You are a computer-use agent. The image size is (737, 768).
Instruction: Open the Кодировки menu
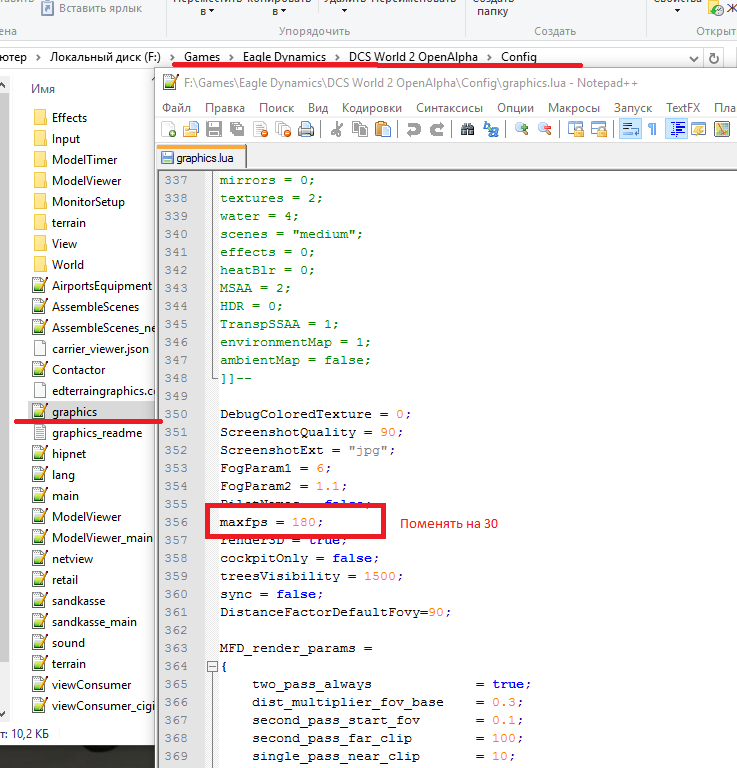click(372, 108)
